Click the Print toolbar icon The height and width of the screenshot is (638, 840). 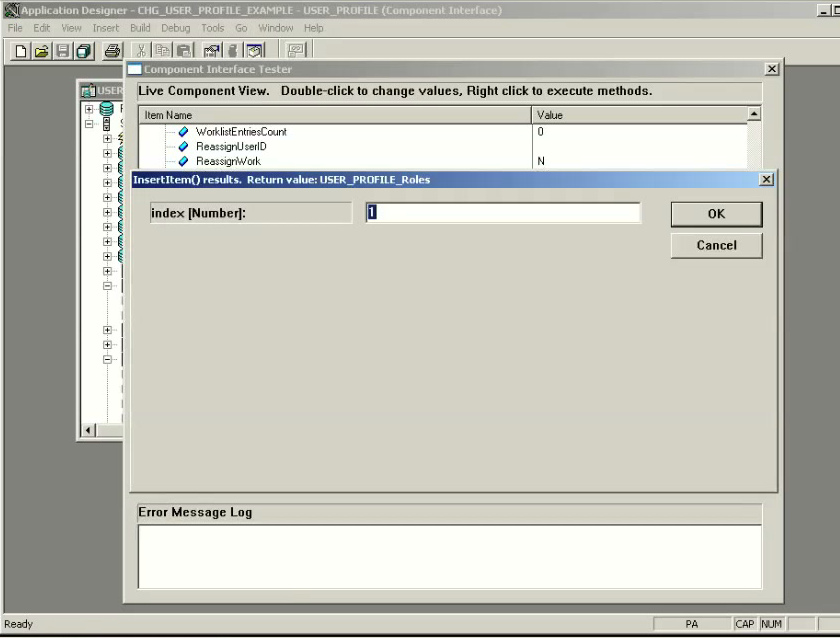coord(112,51)
